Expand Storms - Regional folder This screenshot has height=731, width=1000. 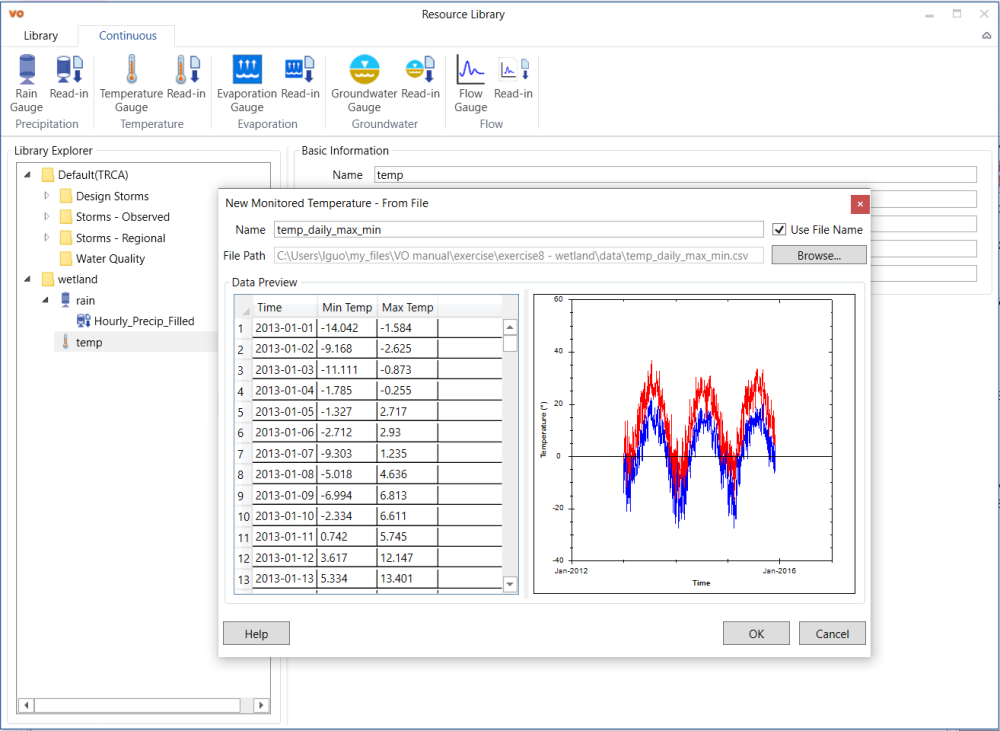click(x=47, y=238)
